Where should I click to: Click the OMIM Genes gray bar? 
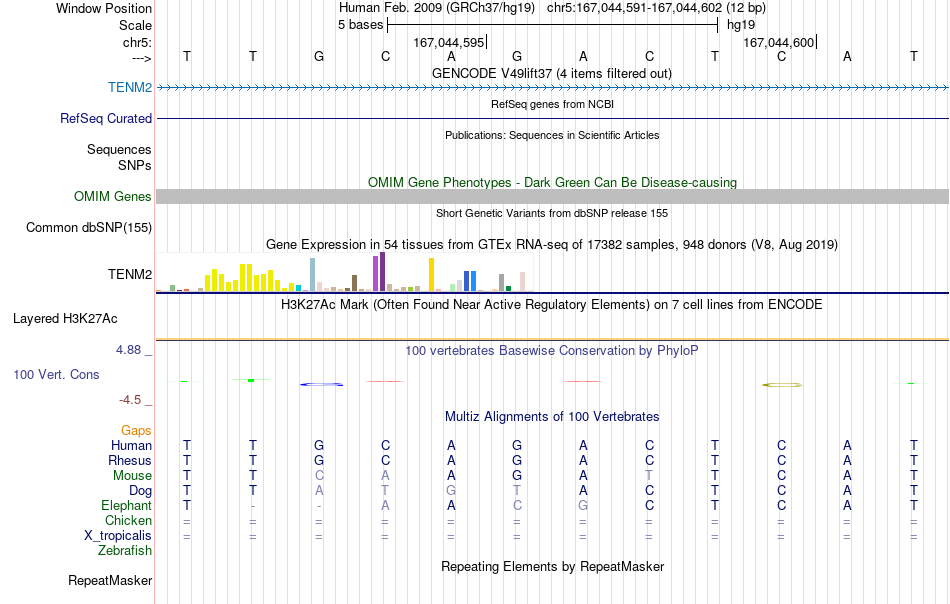click(552, 196)
